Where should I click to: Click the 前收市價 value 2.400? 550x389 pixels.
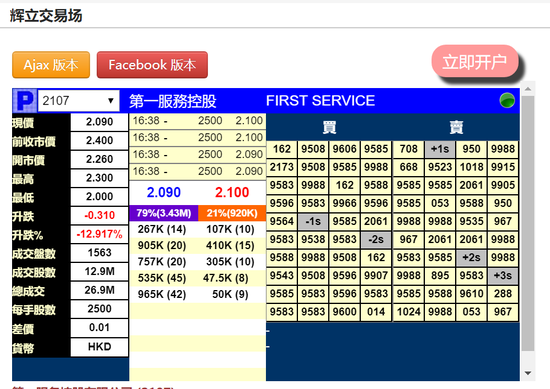[100, 141]
